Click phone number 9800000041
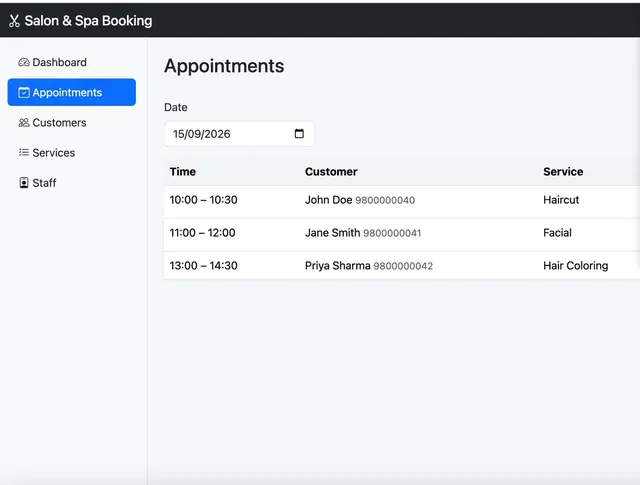This screenshot has width=640, height=485. (x=392, y=233)
